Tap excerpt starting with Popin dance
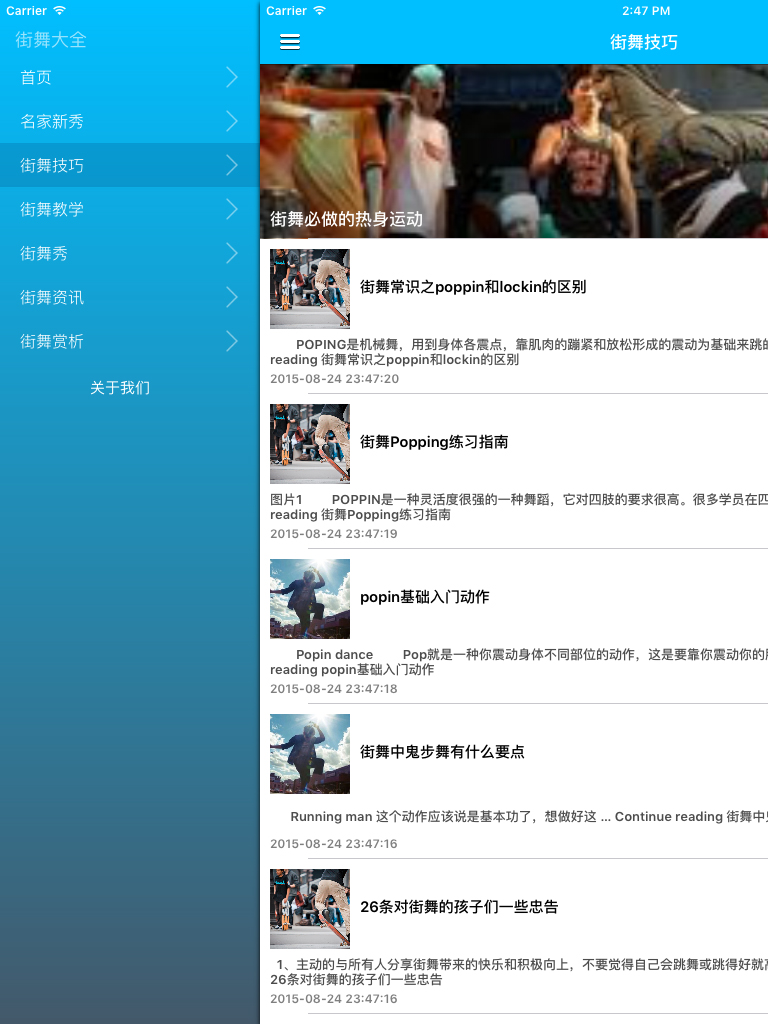 (x=519, y=662)
